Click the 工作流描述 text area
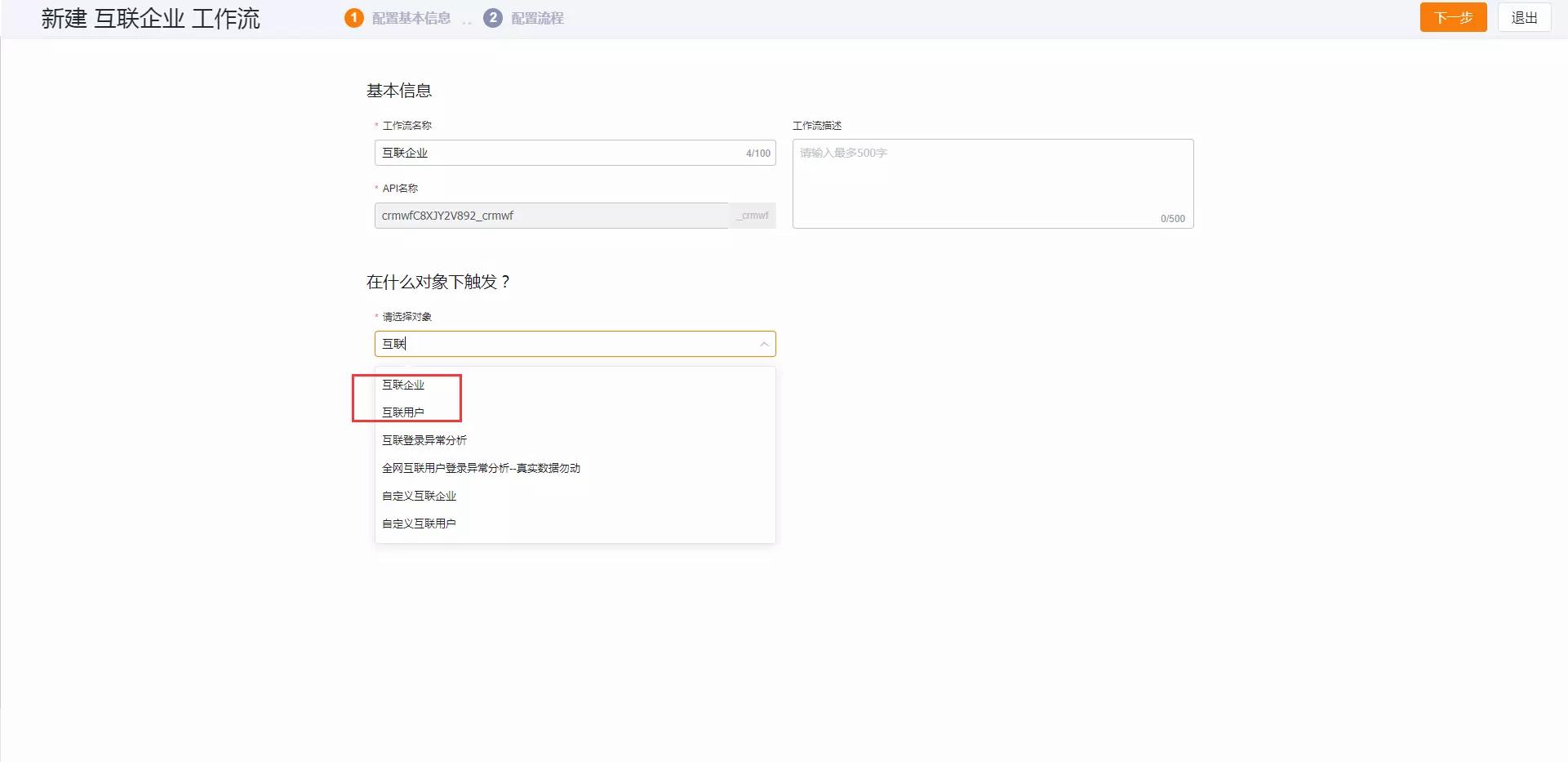 pyautogui.click(x=993, y=184)
